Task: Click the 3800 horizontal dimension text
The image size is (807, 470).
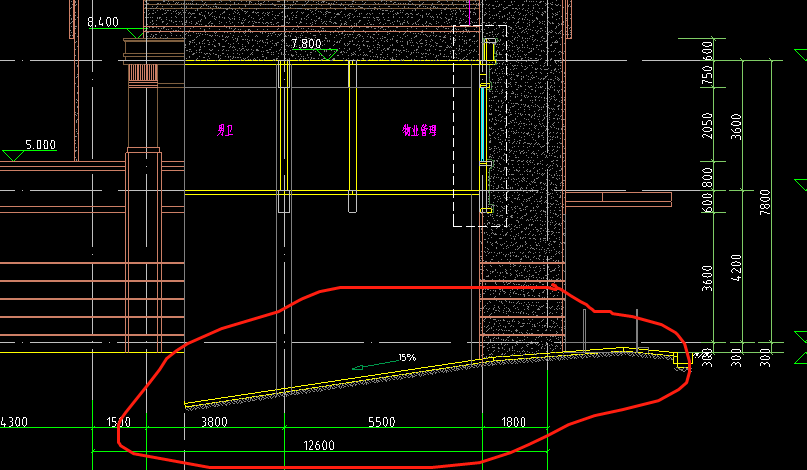Action: (x=214, y=423)
